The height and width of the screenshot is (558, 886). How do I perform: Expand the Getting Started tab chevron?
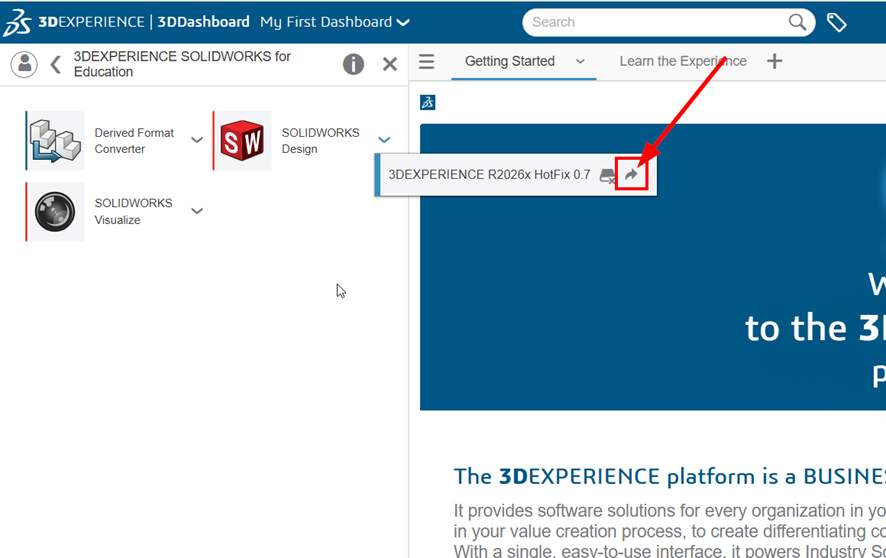click(580, 62)
